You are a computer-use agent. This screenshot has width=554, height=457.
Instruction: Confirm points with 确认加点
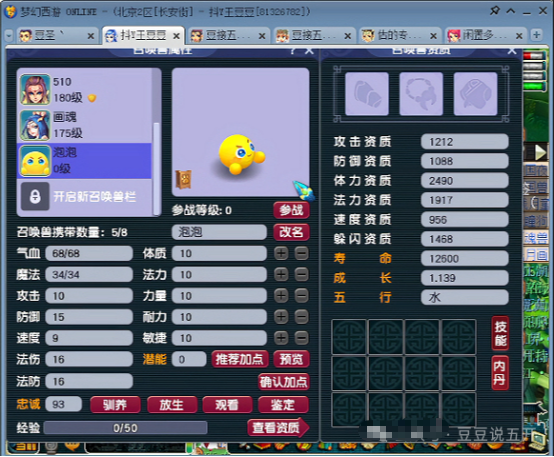tap(283, 382)
